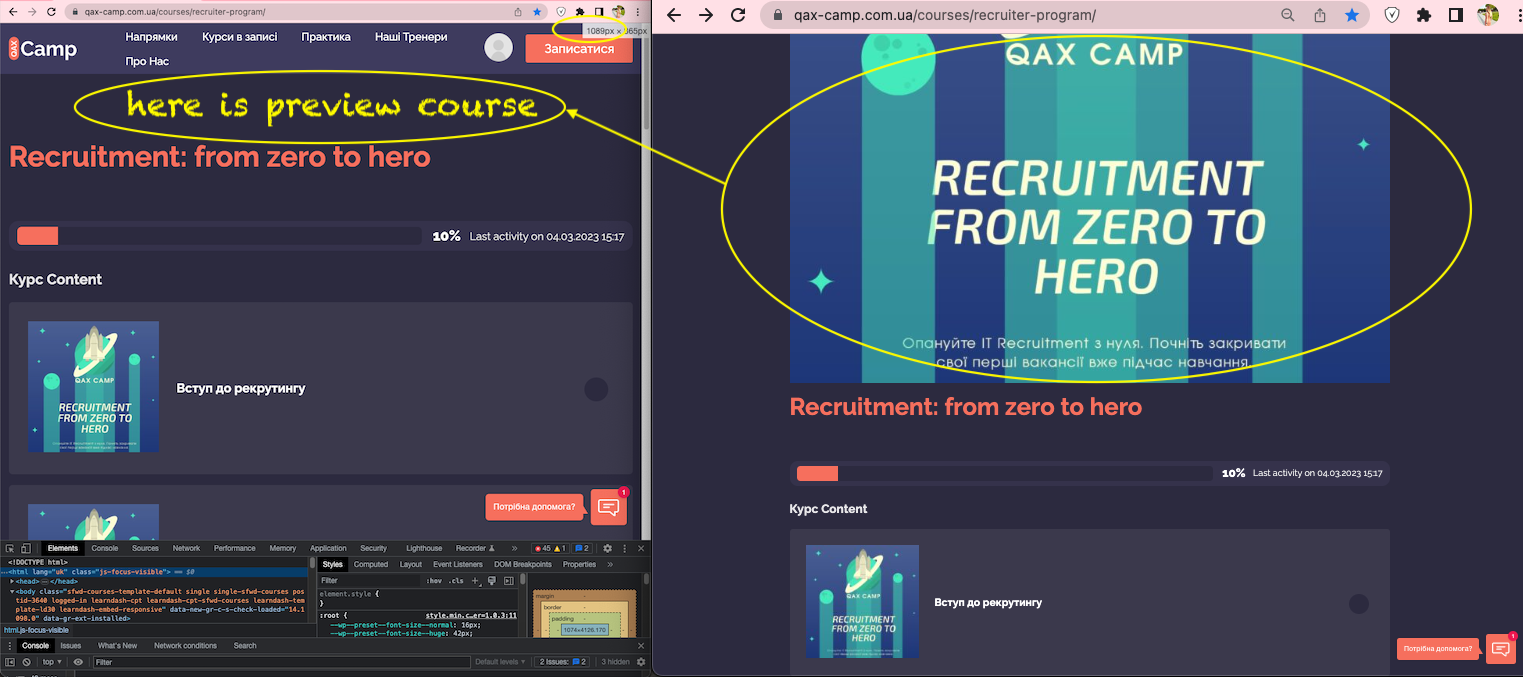Expand the head element in the DOM tree
This screenshot has width=1523, height=677.
click(13, 581)
